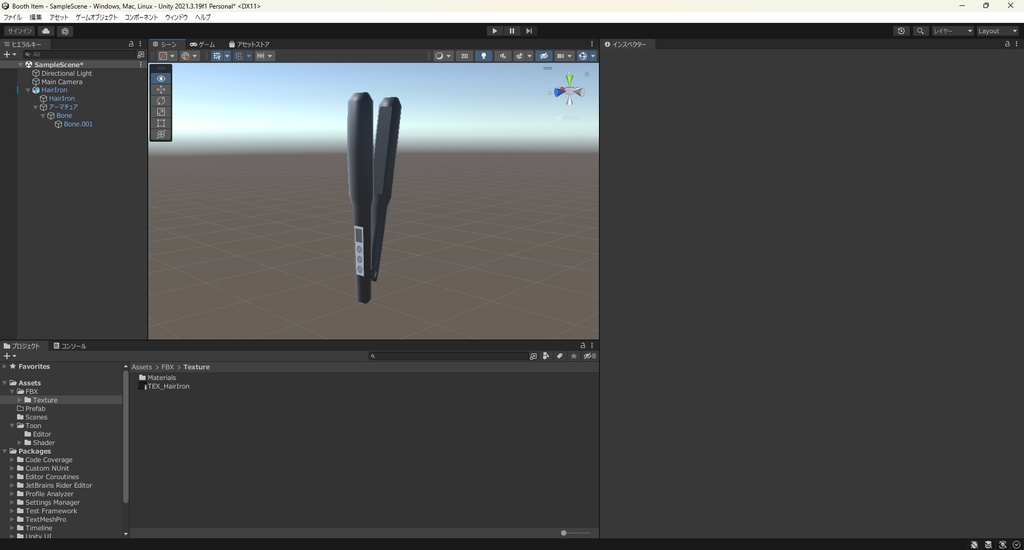Select the Rect tool in scene overlay
This screenshot has width=1024, height=550.
[x=161, y=123]
